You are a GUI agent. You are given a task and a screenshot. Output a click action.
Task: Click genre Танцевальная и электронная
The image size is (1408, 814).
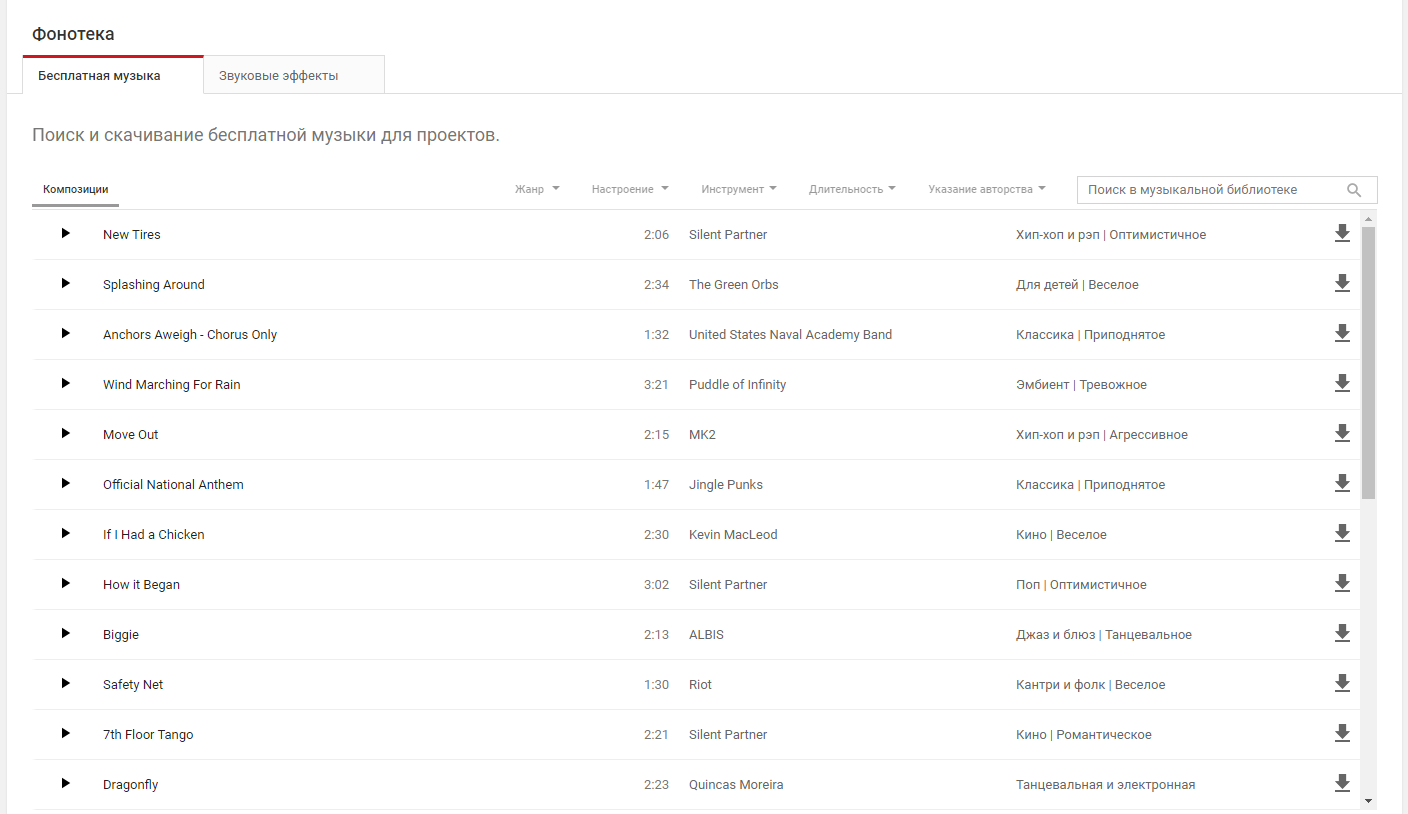[x=1106, y=785]
